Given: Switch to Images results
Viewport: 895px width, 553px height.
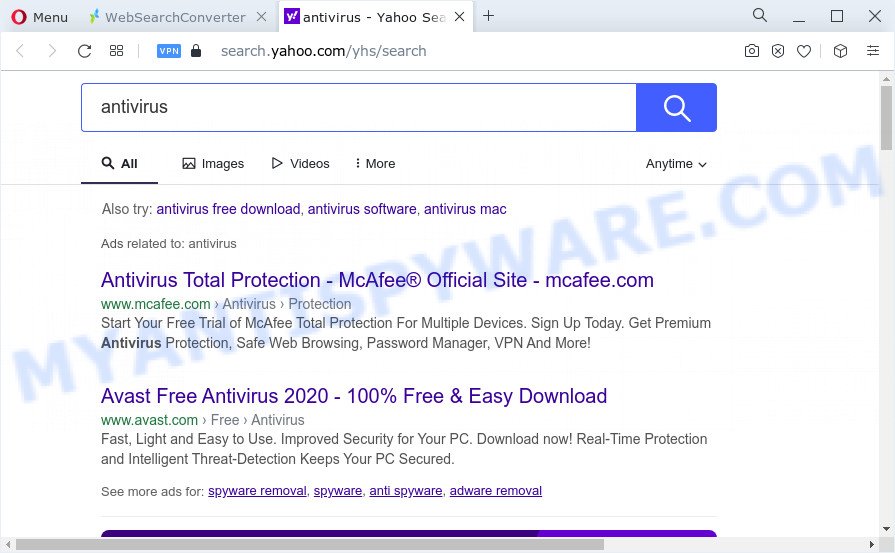Looking at the screenshot, I should click(213, 164).
